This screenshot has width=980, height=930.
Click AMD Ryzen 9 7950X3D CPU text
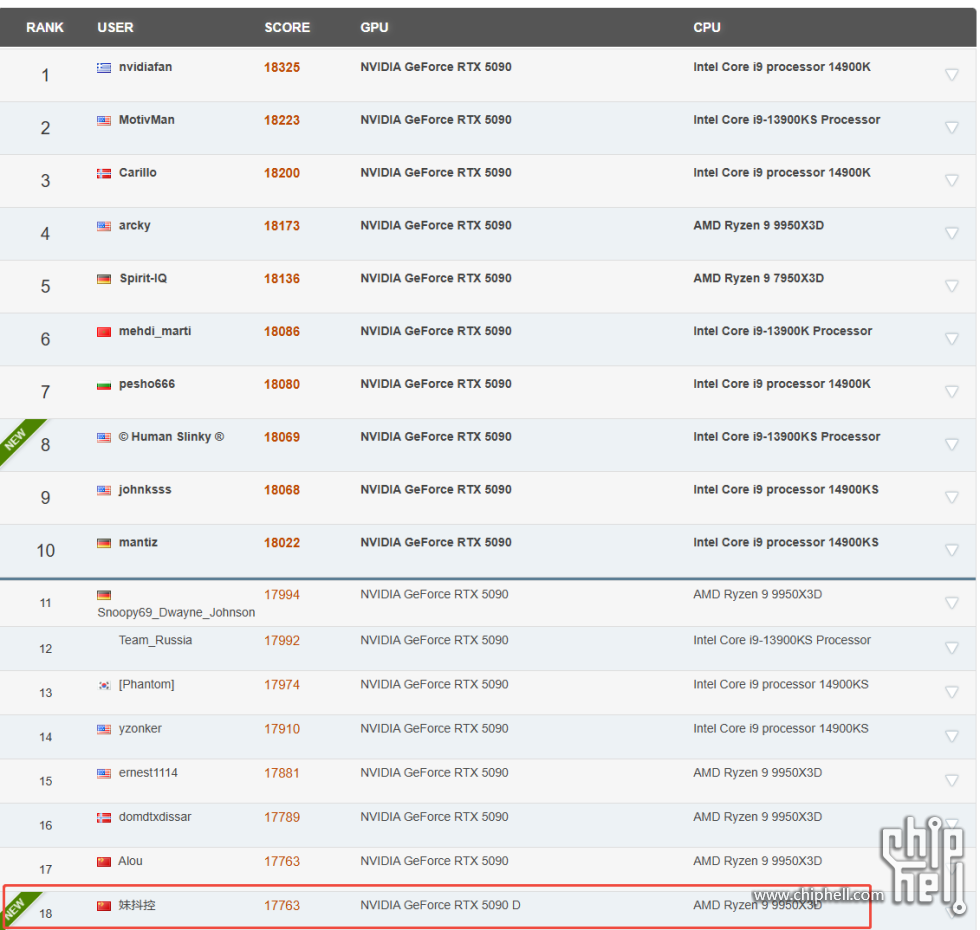[758, 278]
